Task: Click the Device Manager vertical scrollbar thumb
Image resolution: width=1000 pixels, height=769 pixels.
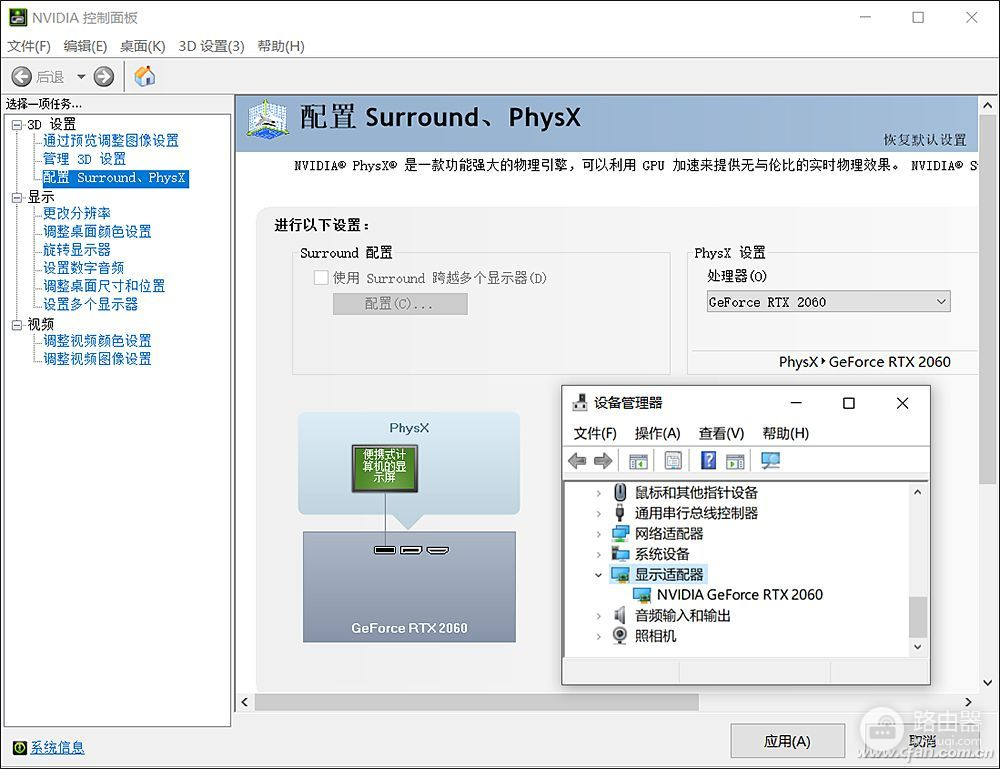Action: point(917,616)
